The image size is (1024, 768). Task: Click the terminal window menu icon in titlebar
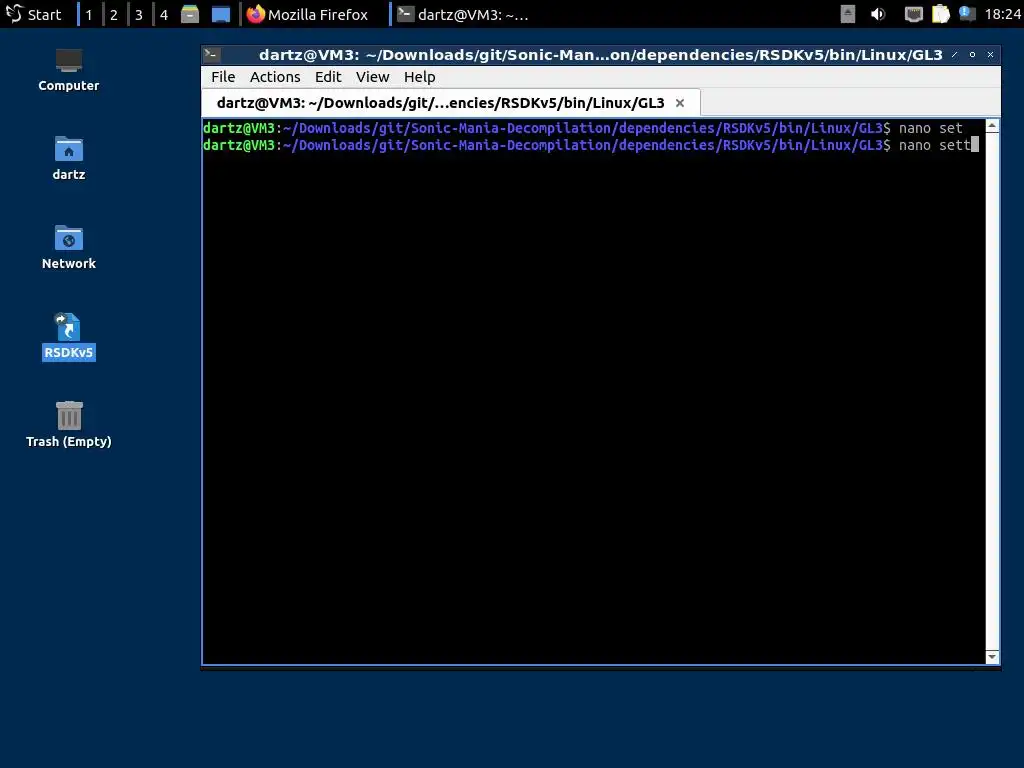[x=211, y=55]
